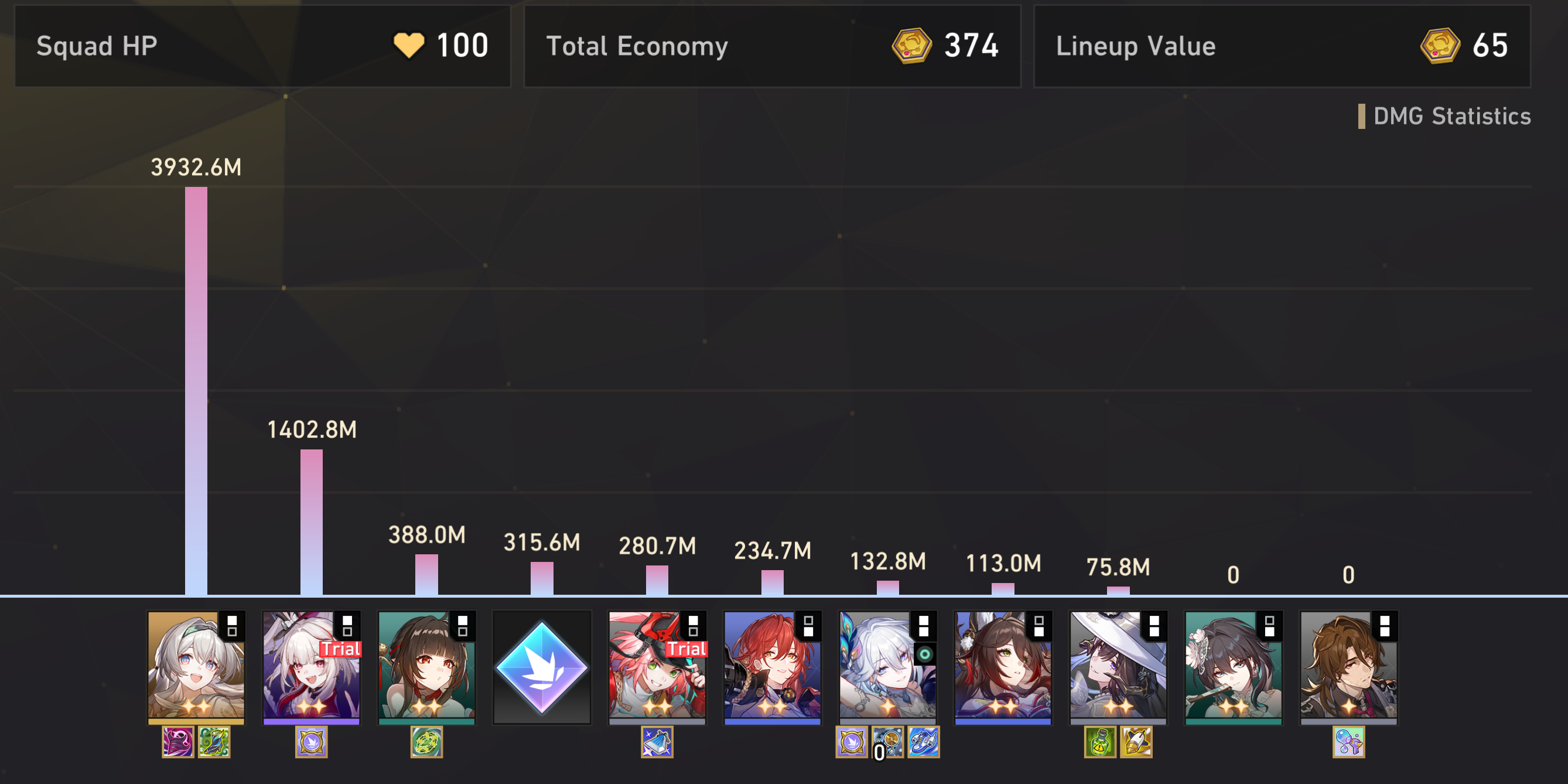Click the white witch hat character portrait
The height and width of the screenshot is (784, 1568).
click(1118, 668)
